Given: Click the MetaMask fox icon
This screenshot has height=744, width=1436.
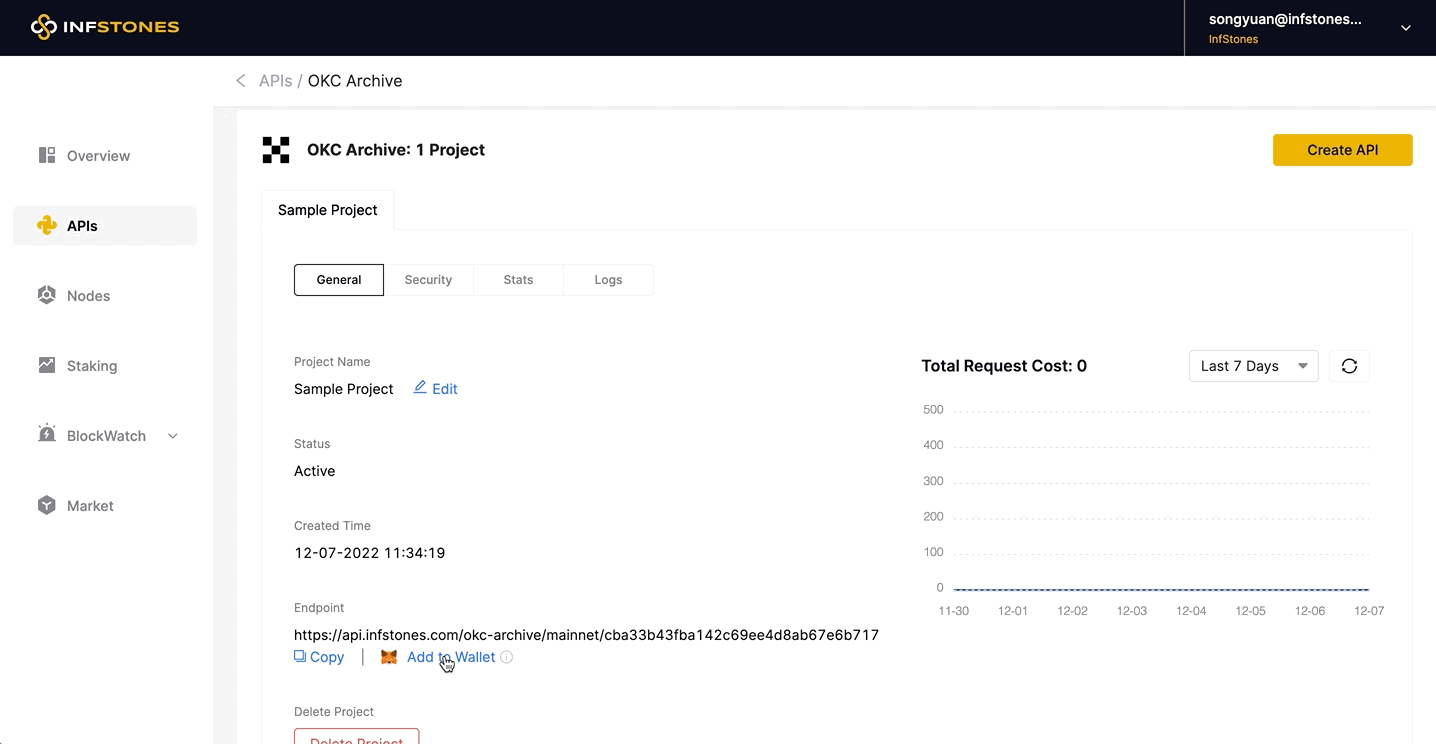Looking at the screenshot, I should click(x=389, y=657).
